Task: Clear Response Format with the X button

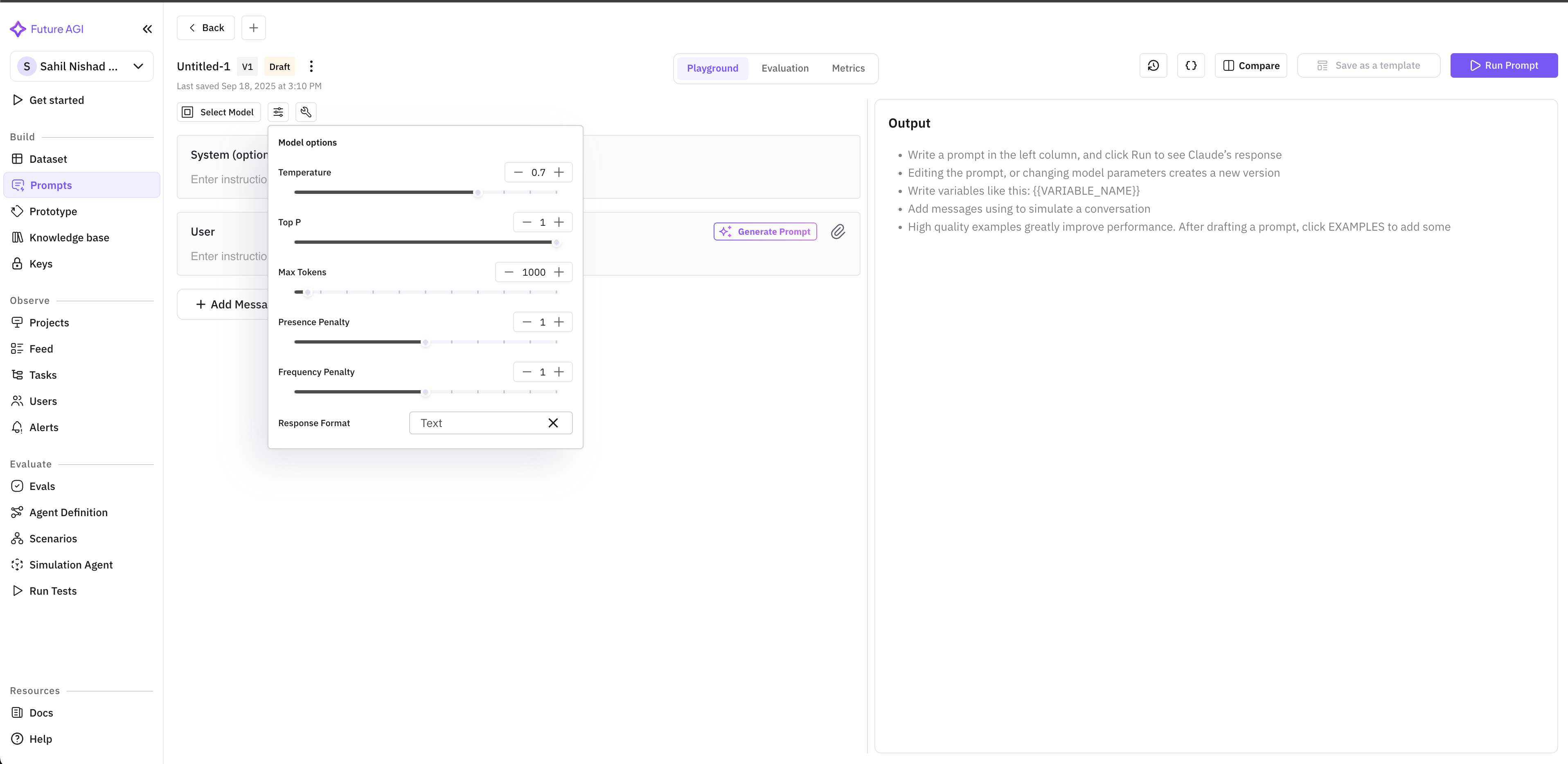Action: 553,422
